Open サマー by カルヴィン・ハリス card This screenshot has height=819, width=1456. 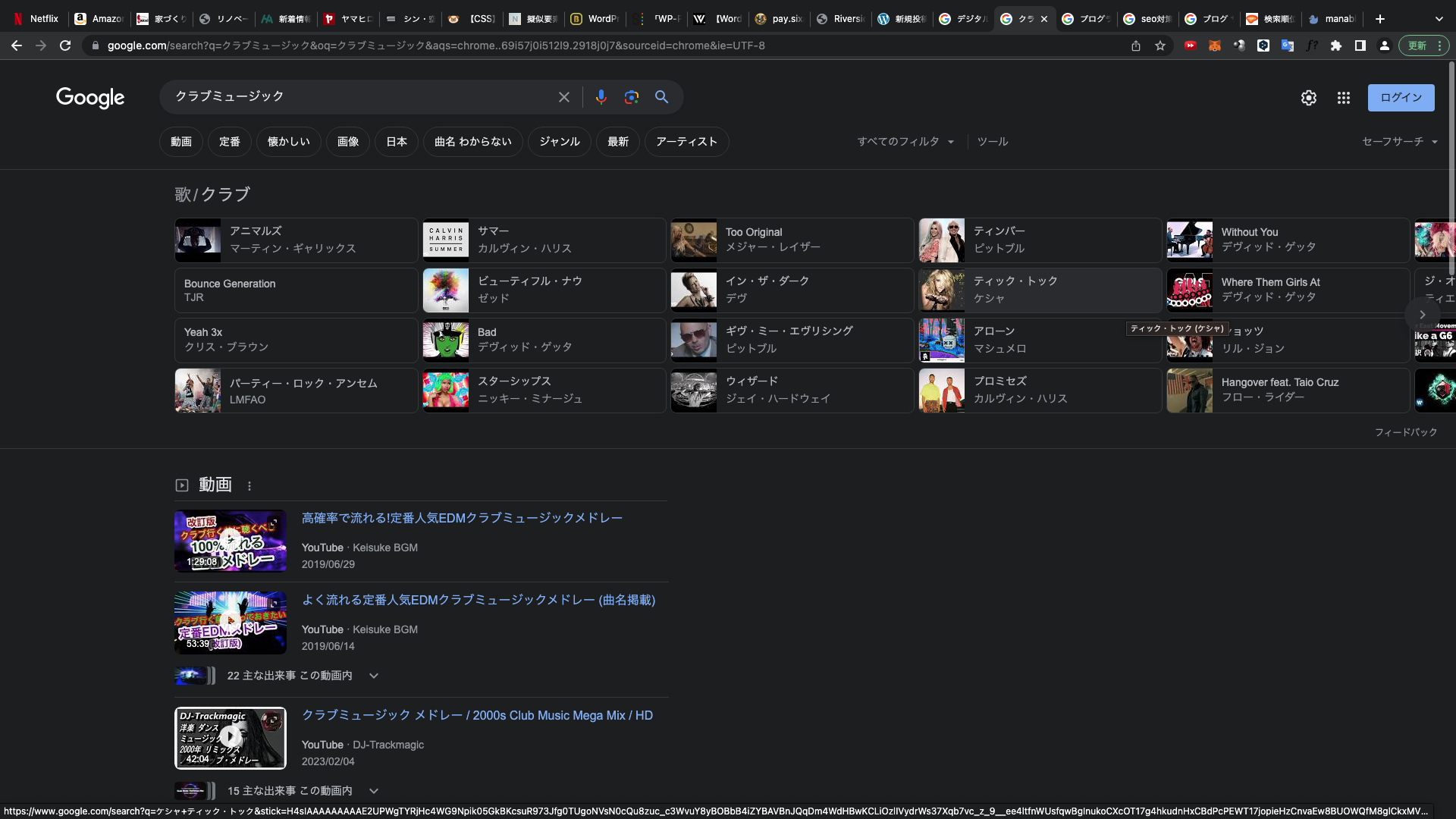[544, 240]
